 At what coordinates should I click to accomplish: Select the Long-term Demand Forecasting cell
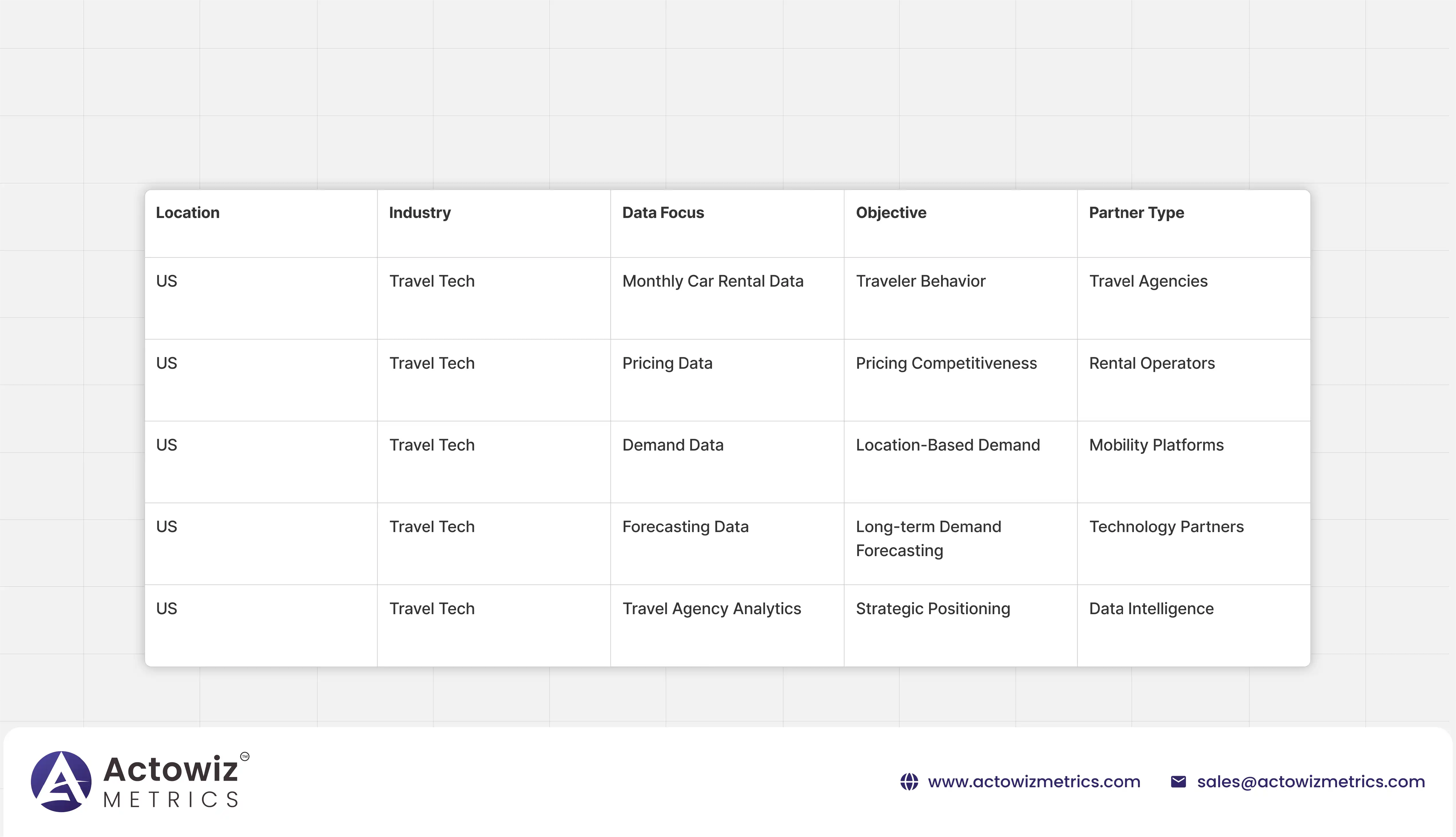pos(928,539)
